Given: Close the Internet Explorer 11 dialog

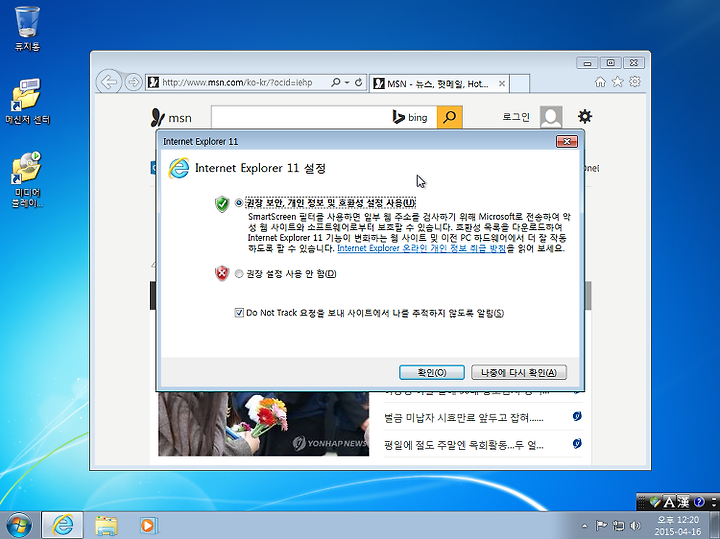Looking at the screenshot, I should pos(567,141).
